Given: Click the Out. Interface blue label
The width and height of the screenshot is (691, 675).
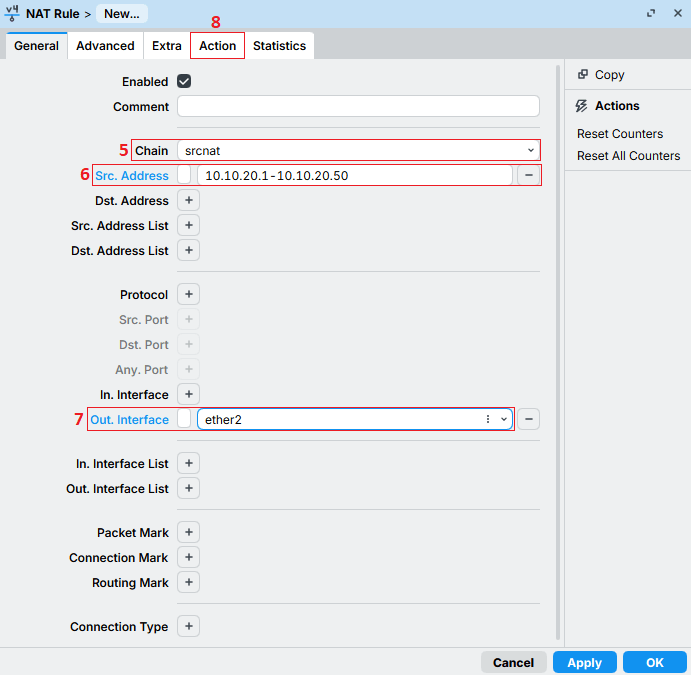Looking at the screenshot, I should 129,419.
